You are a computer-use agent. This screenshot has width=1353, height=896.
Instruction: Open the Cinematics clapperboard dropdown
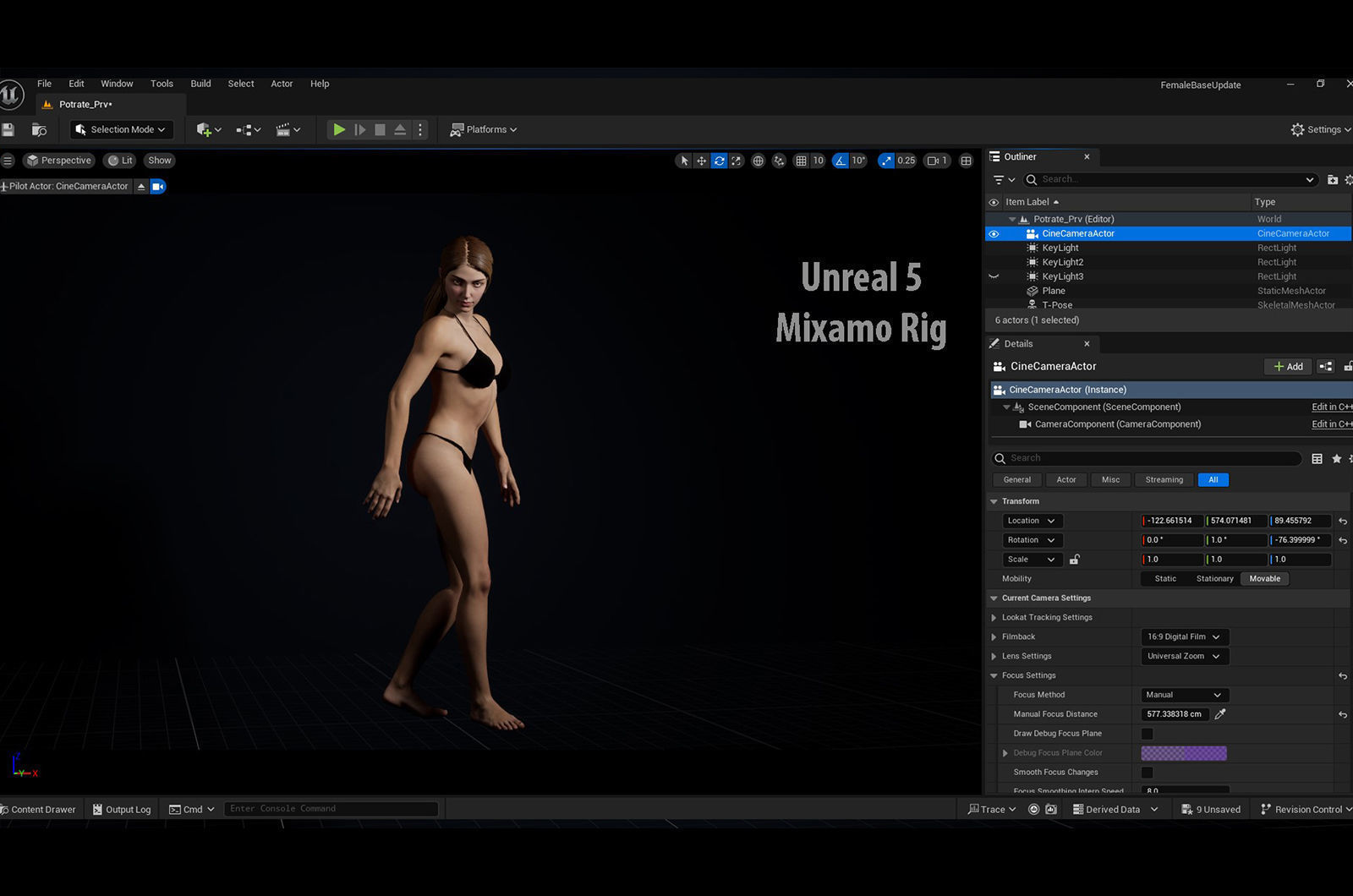[288, 129]
